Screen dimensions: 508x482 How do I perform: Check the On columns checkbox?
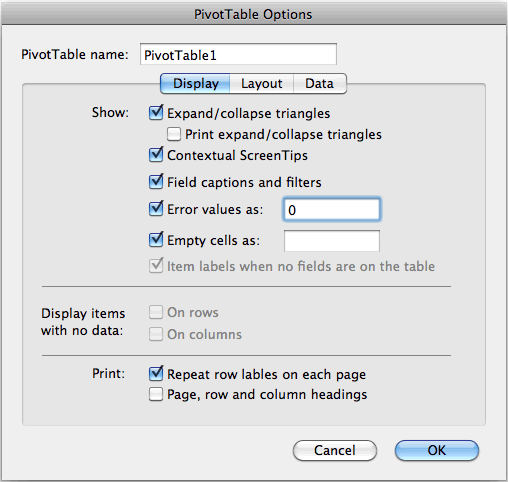click(156, 334)
